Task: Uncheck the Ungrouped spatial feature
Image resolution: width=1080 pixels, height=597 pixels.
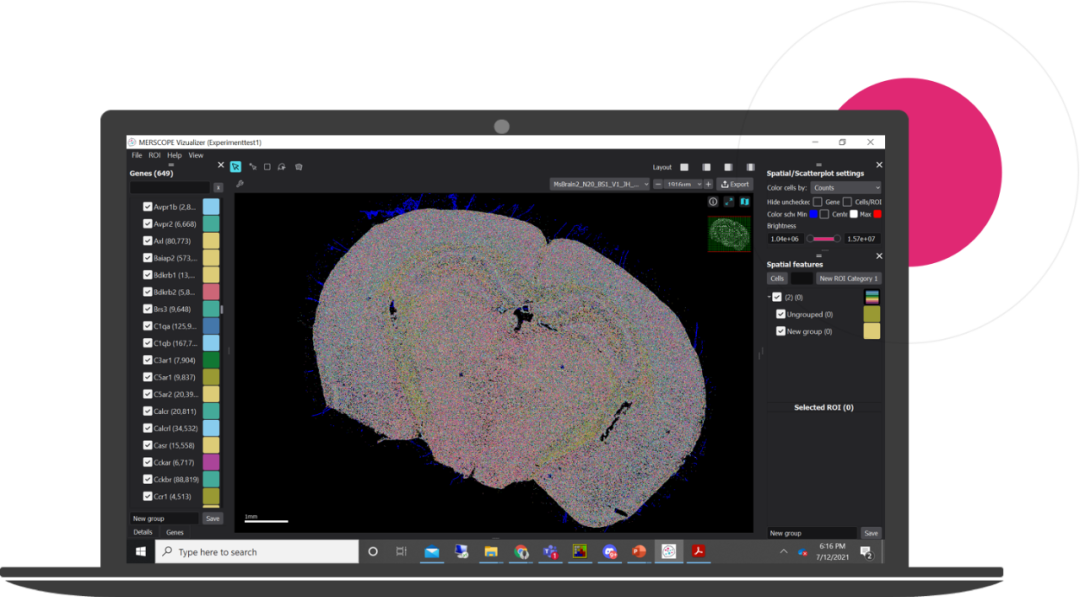Action: pyautogui.click(x=781, y=314)
